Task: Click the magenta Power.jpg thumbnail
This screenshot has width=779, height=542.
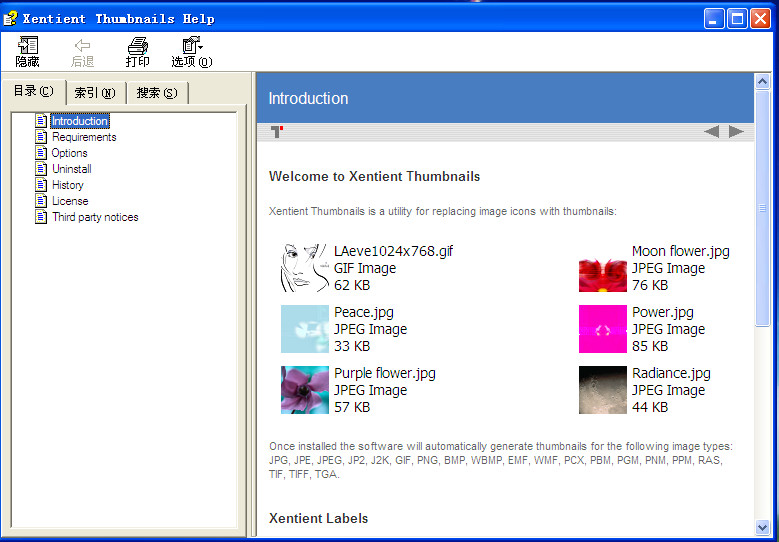Action: 602,329
